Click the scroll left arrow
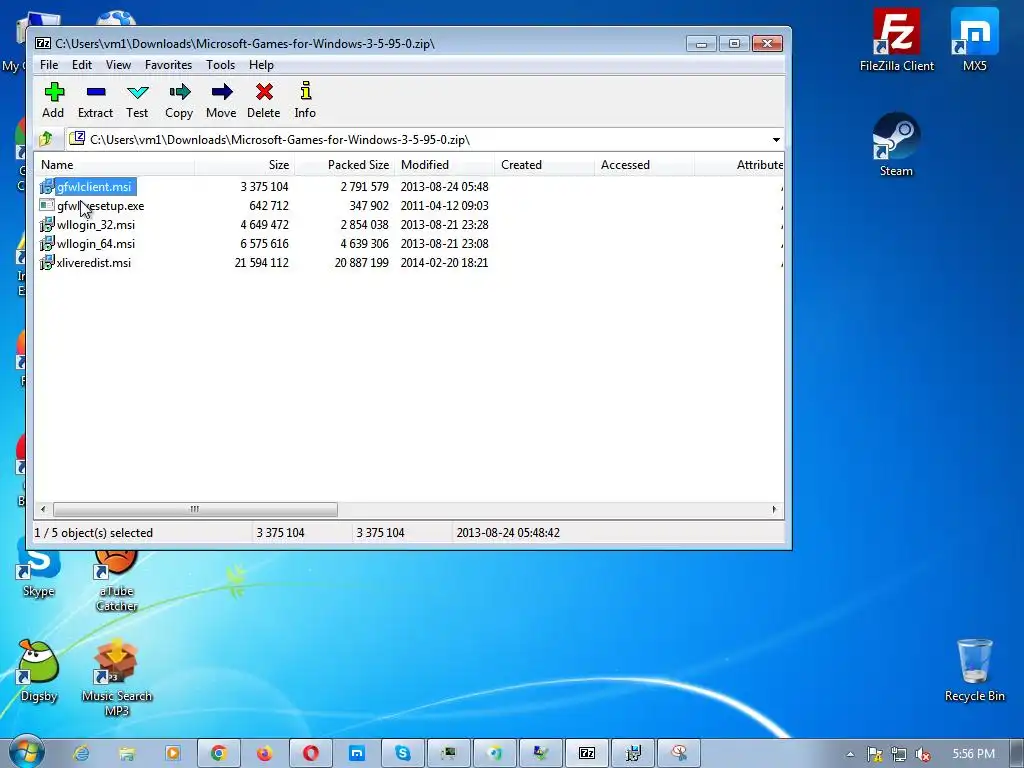The width and height of the screenshot is (1024, 768). click(43, 509)
